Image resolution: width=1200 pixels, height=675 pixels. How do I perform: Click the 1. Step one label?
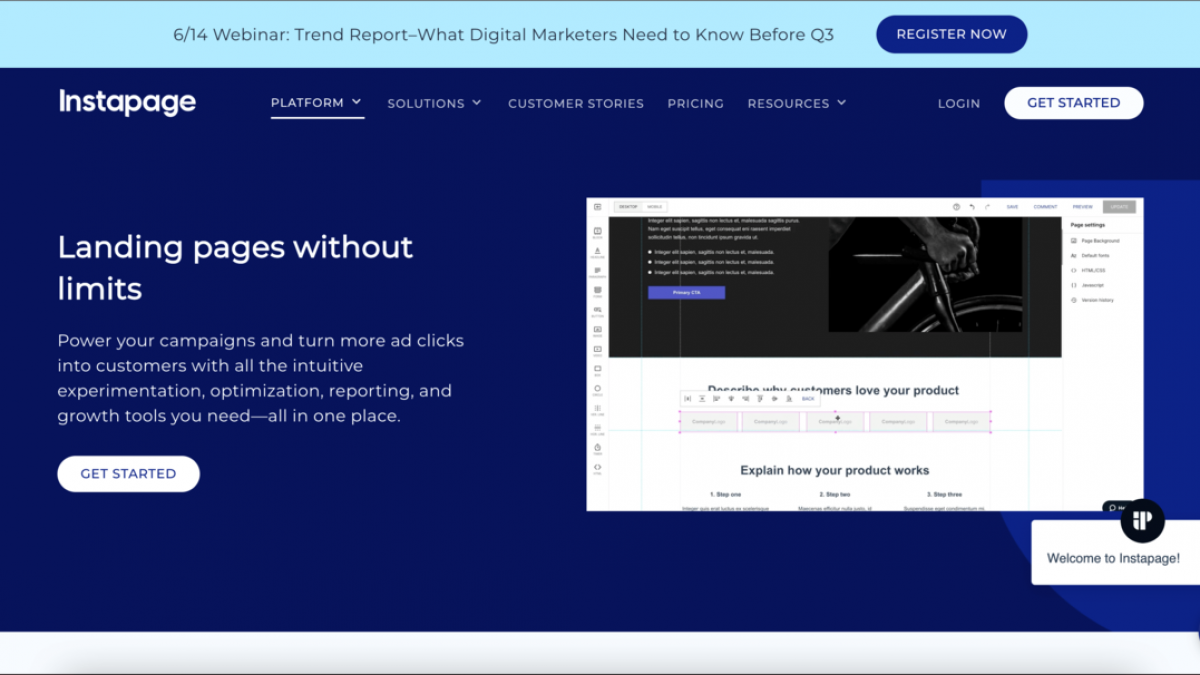[x=725, y=494]
